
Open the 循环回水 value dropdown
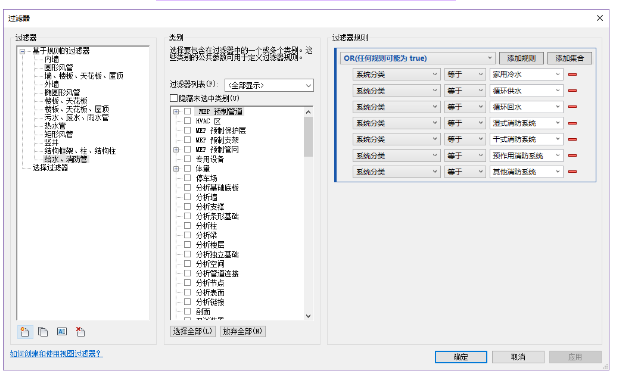tap(526, 107)
